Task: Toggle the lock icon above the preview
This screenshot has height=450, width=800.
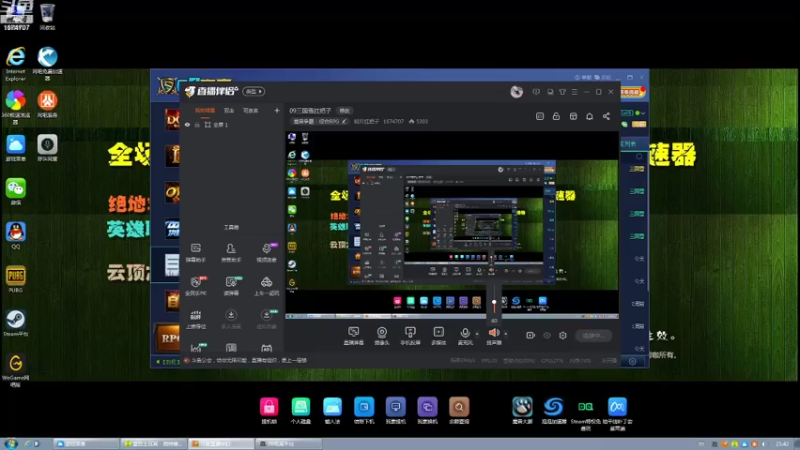Action: pyautogui.click(x=556, y=116)
